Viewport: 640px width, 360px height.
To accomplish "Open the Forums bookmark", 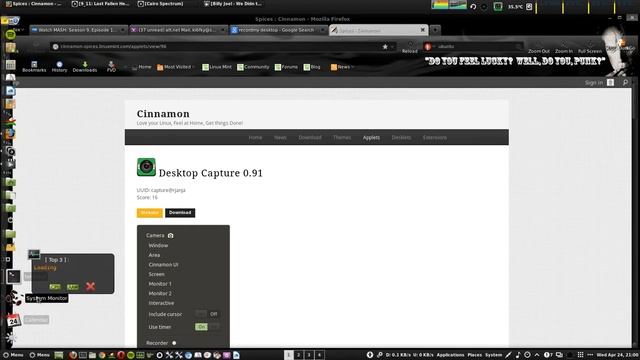I will pyautogui.click(x=286, y=67).
